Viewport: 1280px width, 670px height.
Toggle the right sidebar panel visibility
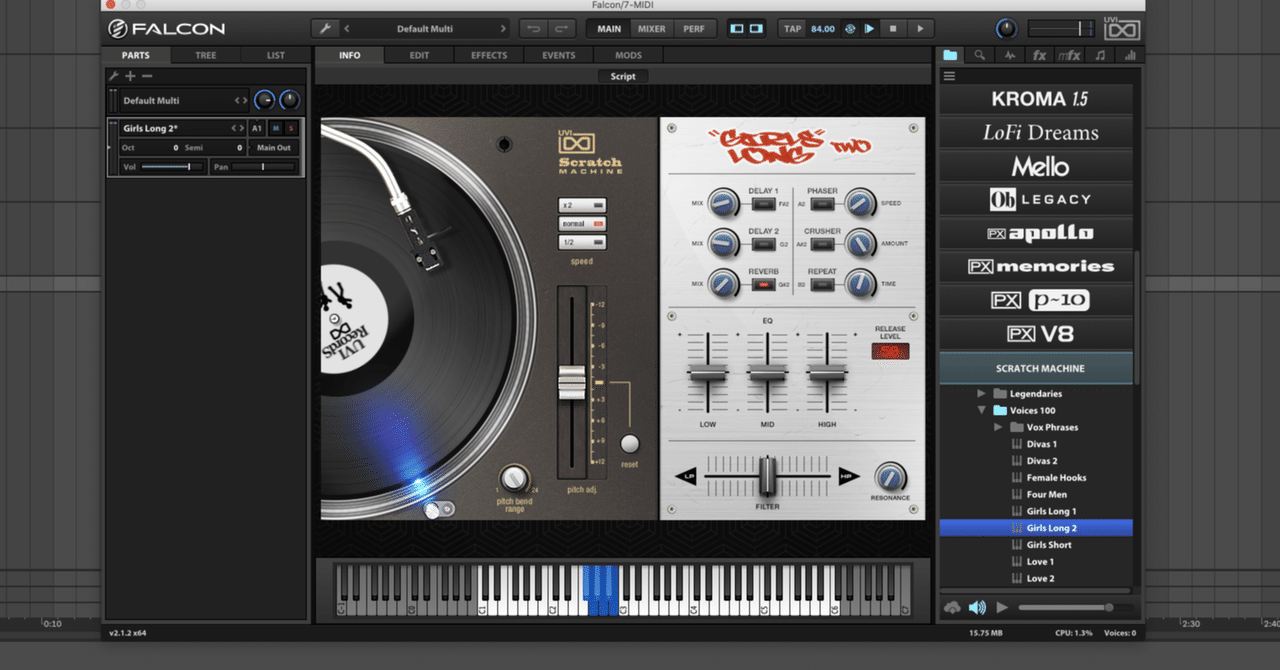point(757,29)
